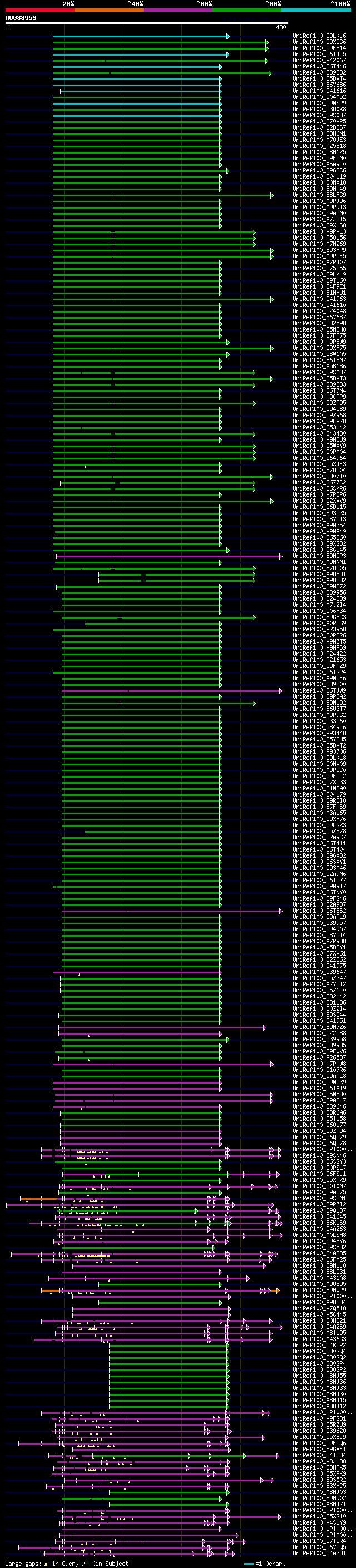Screen dimensions: 356x1568
Task: Select the UniRef100_B9N872 entry
Action: (x=319, y=586)
